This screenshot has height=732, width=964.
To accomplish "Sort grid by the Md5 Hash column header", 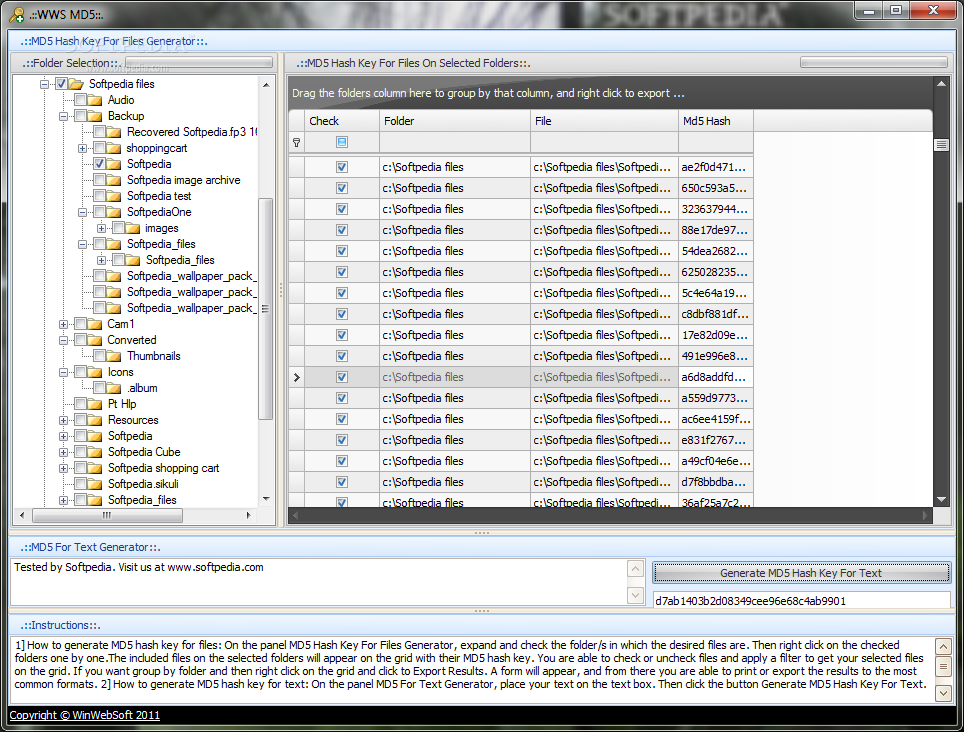I will pyautogui.click(x=716, y=121).
